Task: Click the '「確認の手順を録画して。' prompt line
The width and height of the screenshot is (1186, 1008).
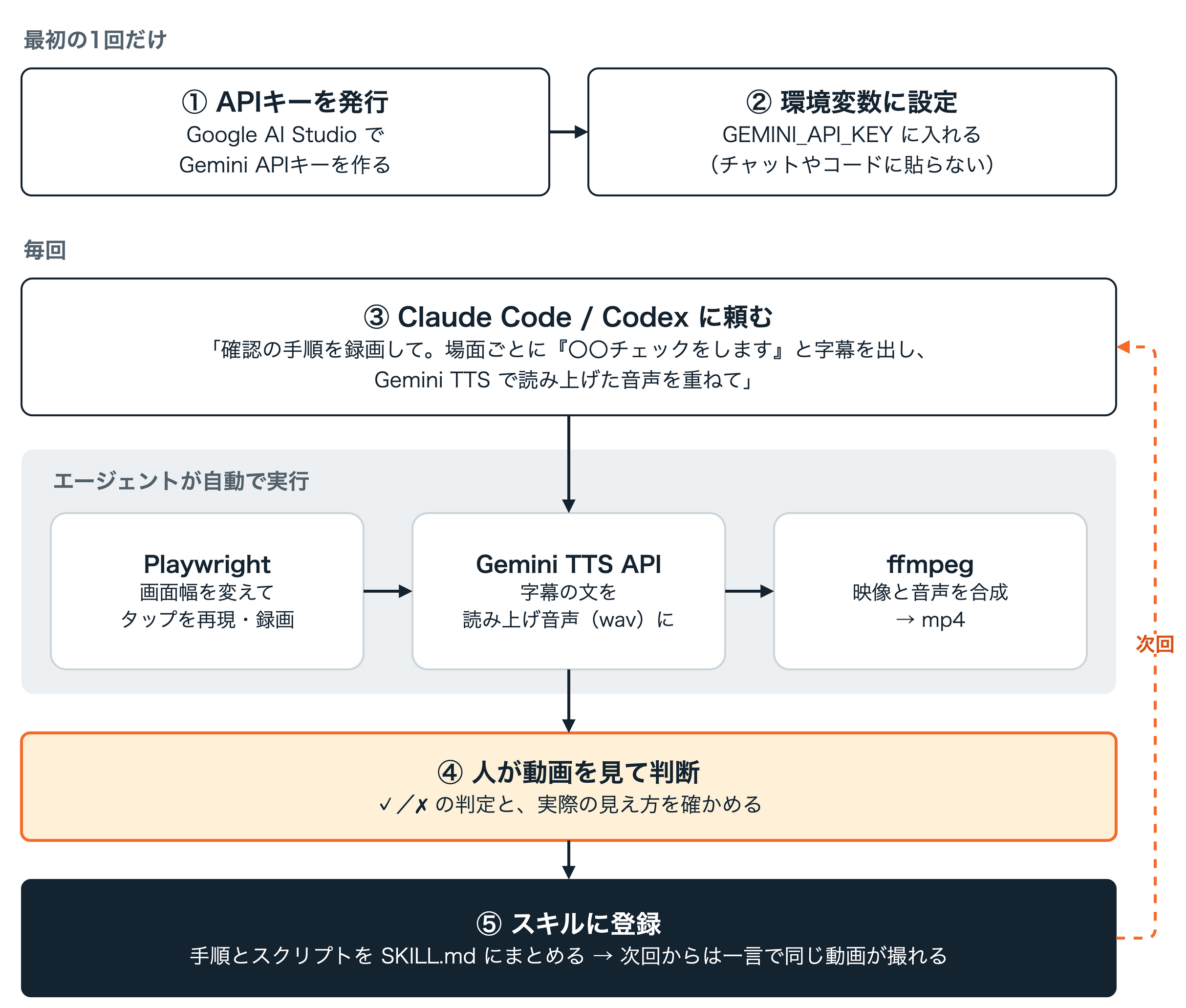Action: [x=568, y=349]
